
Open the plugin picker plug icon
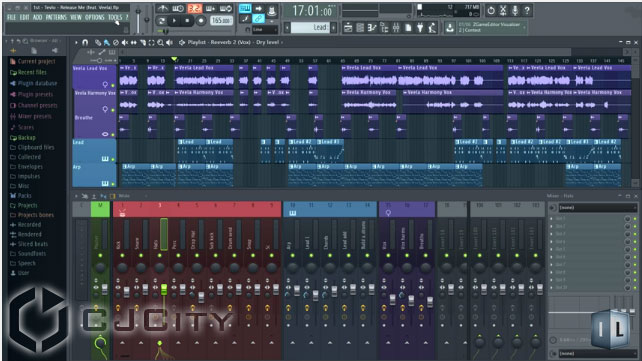420,27
